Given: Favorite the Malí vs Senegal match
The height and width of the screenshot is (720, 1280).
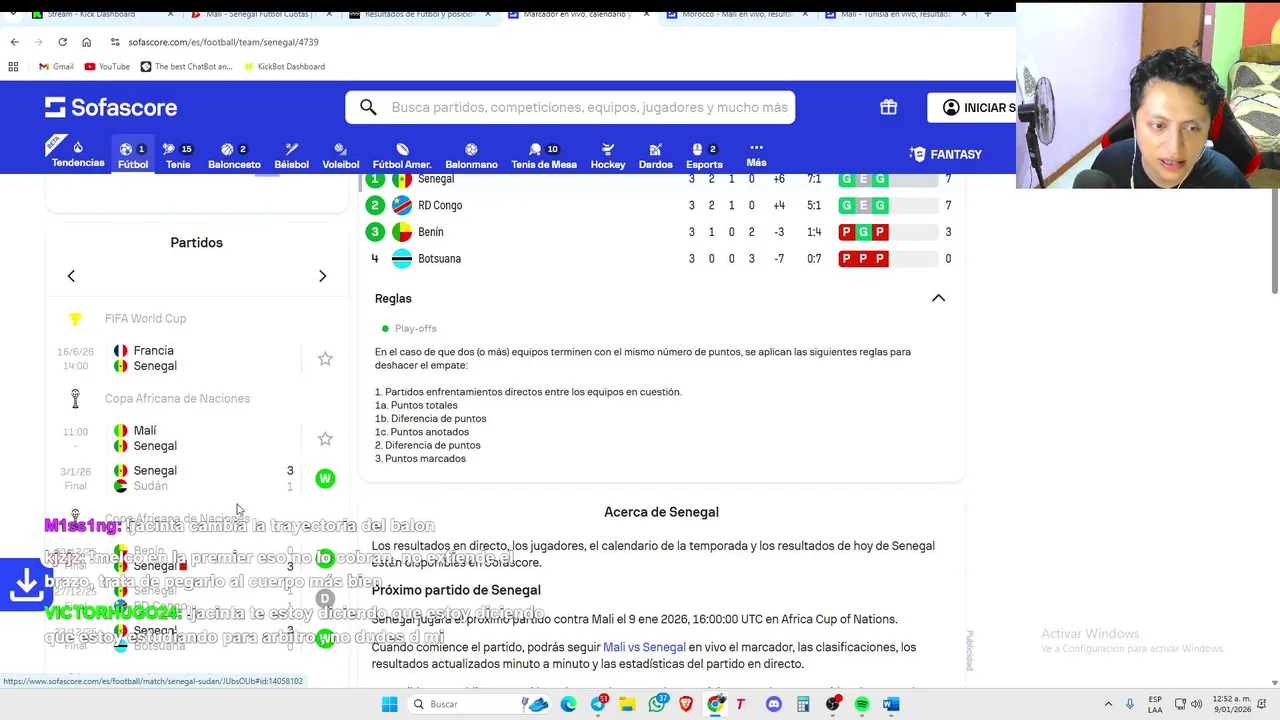Looking at the screenshot, I should 325,438.
